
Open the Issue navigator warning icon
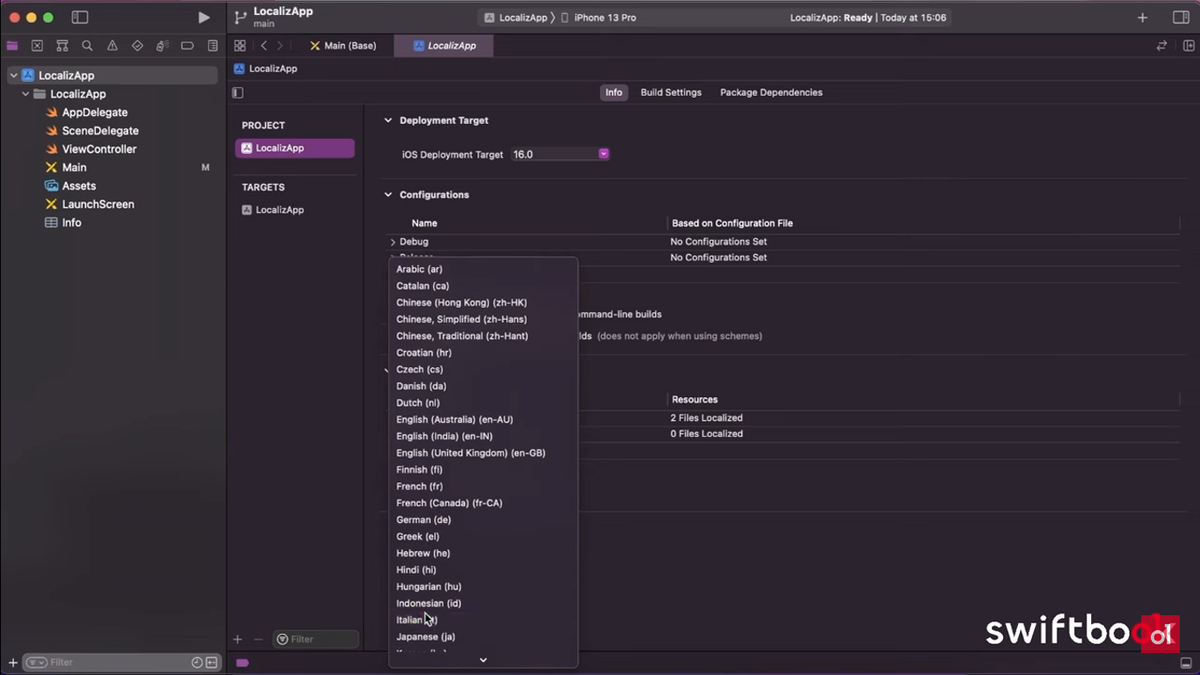(x=112, y=46)
